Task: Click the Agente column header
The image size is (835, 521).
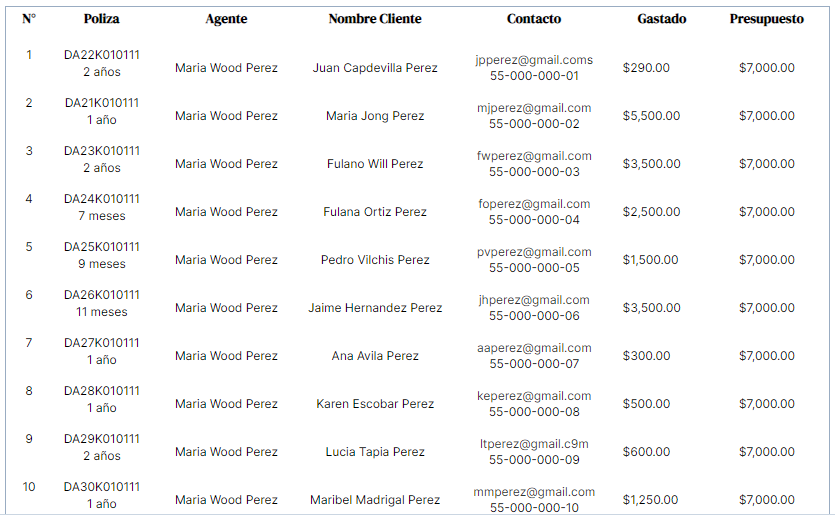Action: 226,19
